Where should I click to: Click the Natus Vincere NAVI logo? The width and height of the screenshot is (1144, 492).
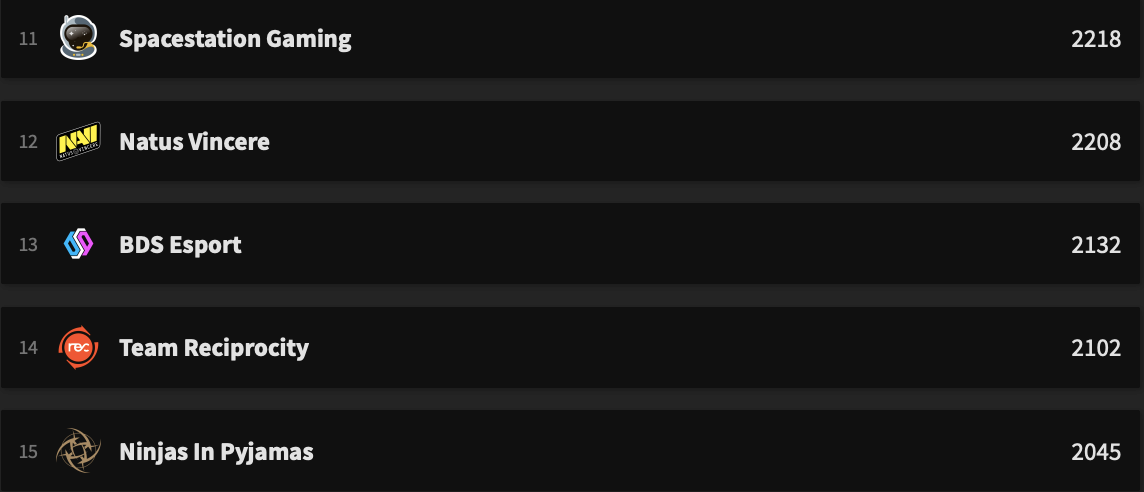(x=77, y=142)
